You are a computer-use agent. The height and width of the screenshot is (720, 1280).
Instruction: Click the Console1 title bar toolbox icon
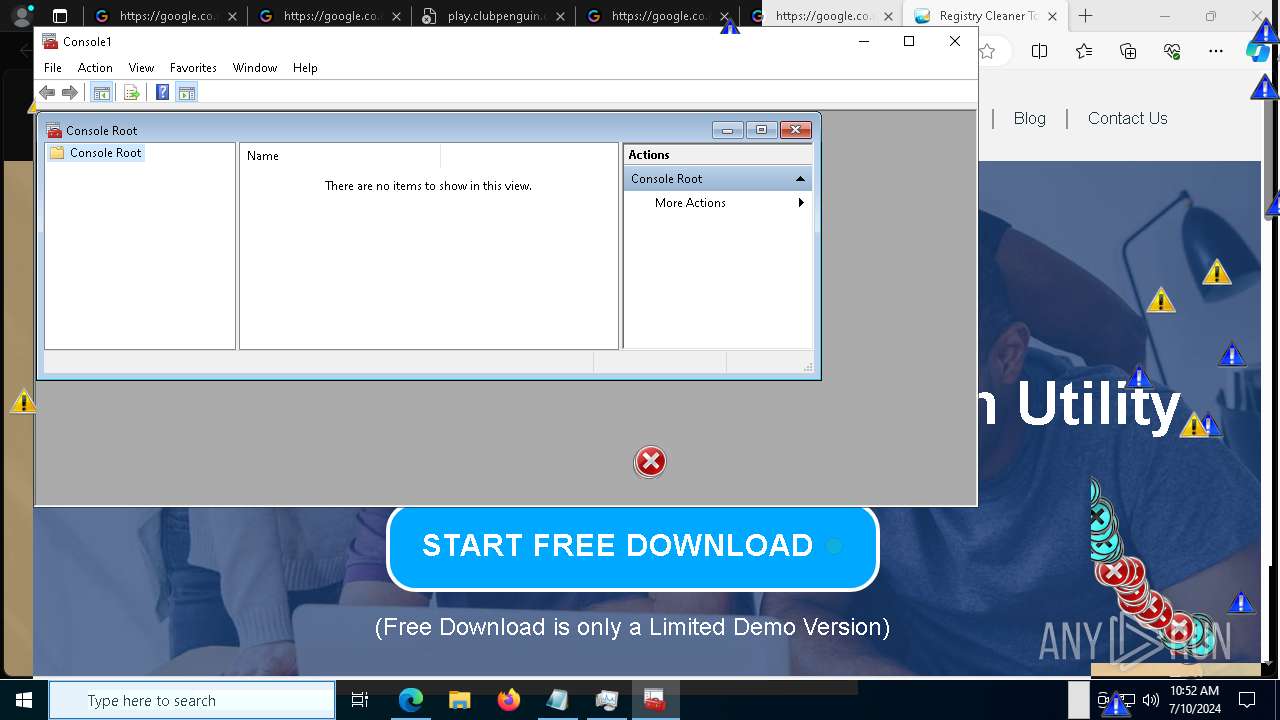50,41
